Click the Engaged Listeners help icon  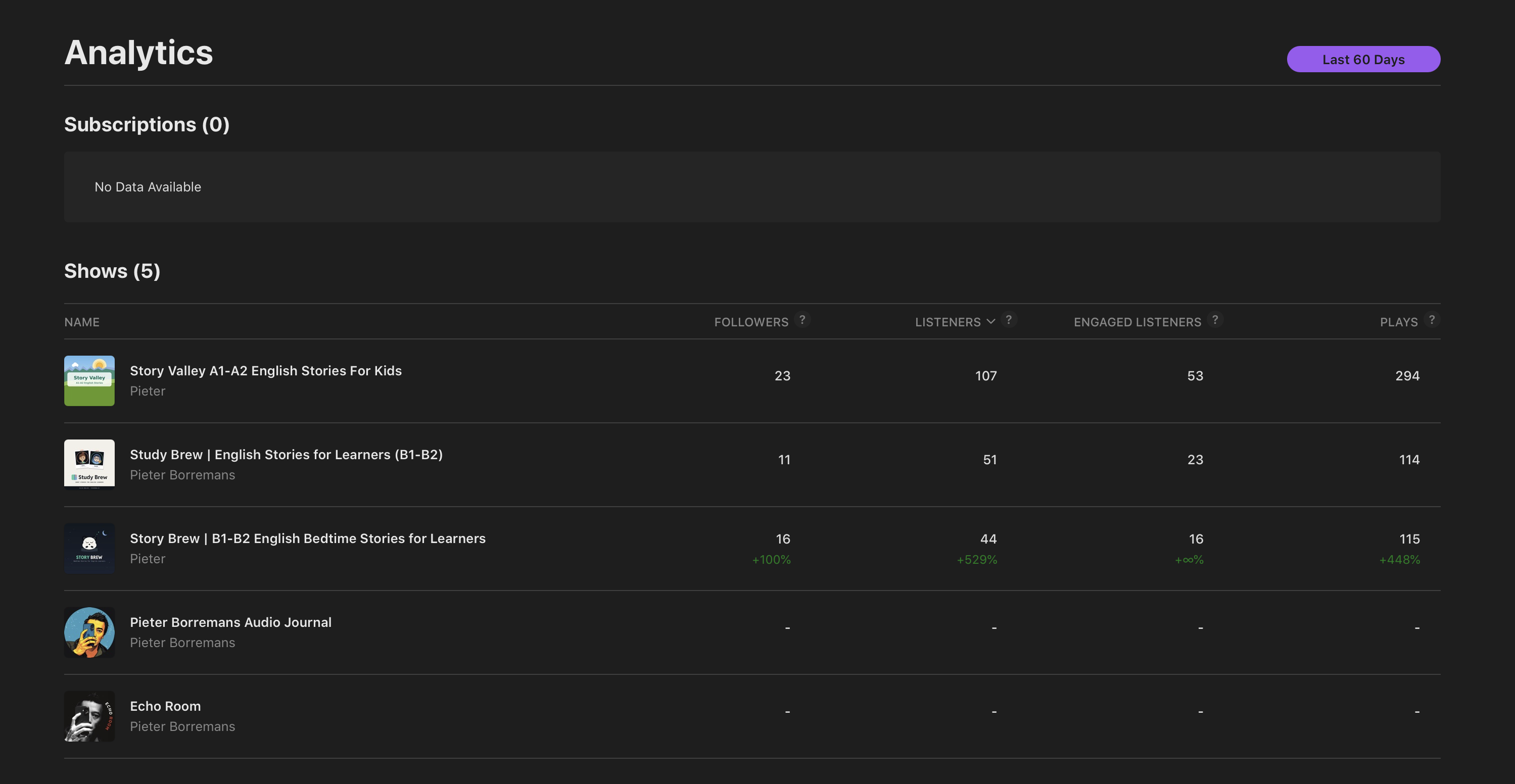pyautogui.click(x=1215, y=319)
